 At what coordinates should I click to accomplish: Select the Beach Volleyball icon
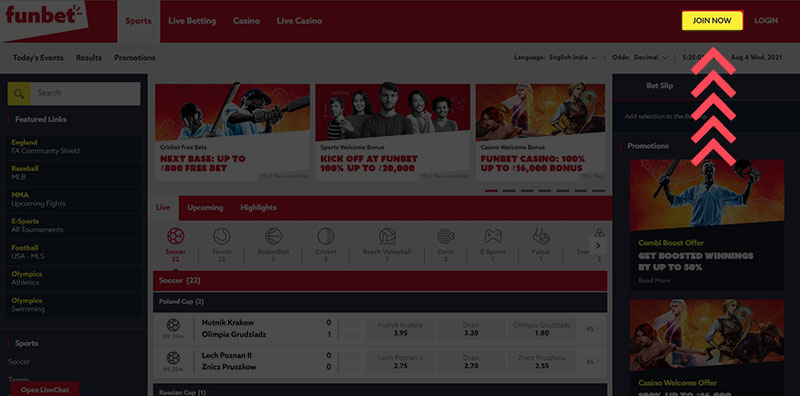pyautogui.click(x=387, y=236)
